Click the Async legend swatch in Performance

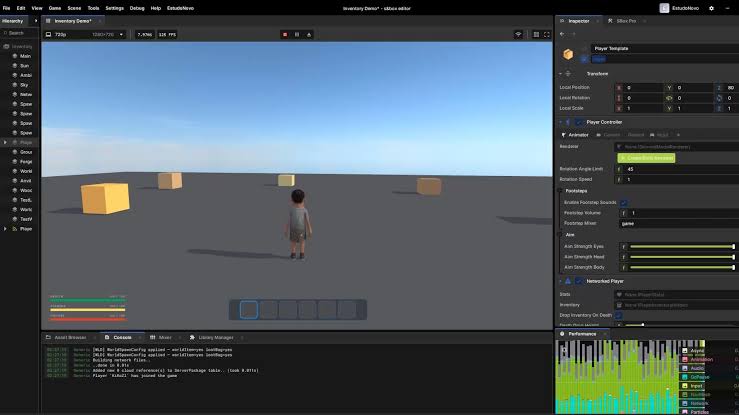coord(685,350)
